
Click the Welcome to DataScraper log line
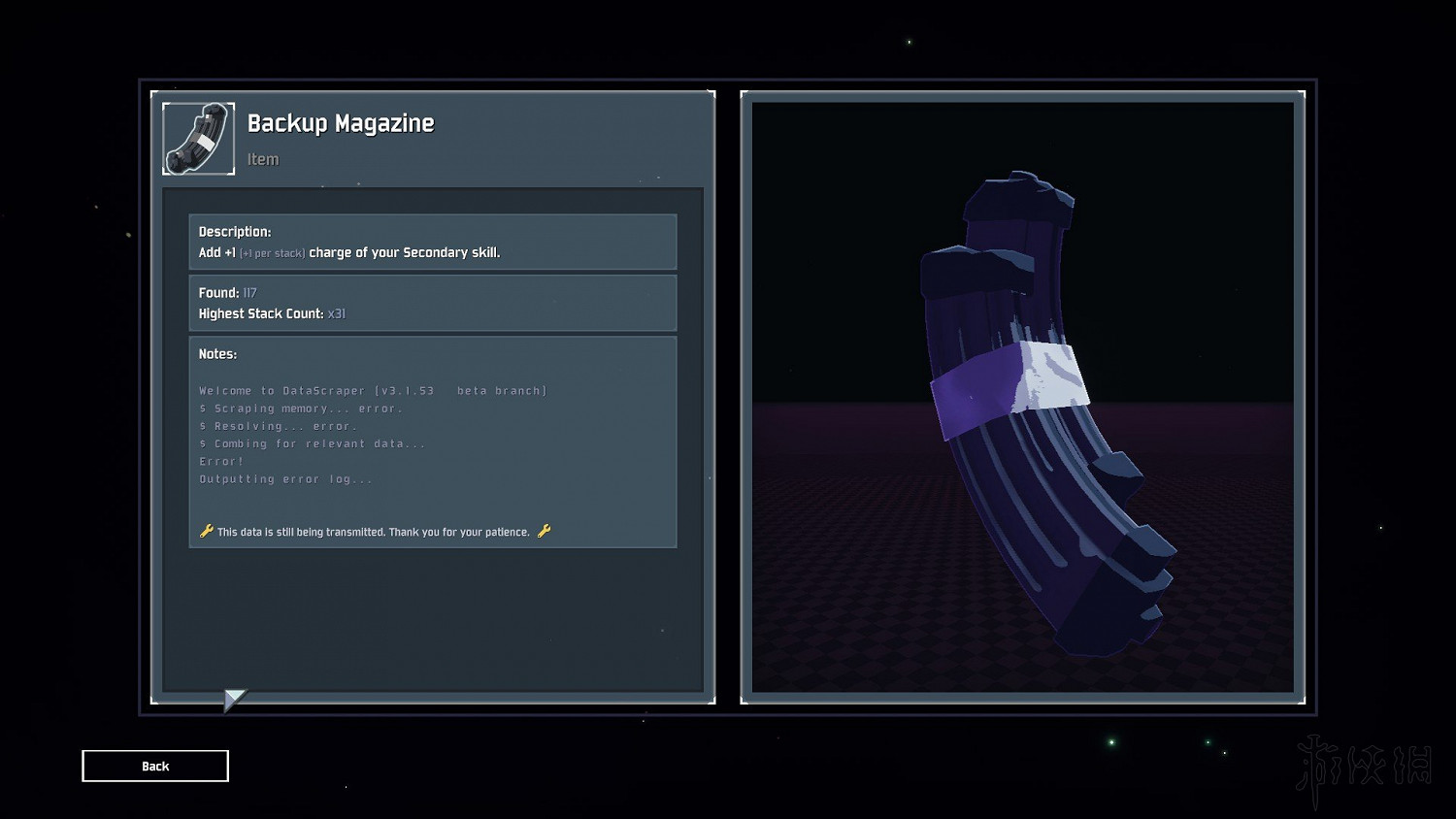[x=373, y=391]
